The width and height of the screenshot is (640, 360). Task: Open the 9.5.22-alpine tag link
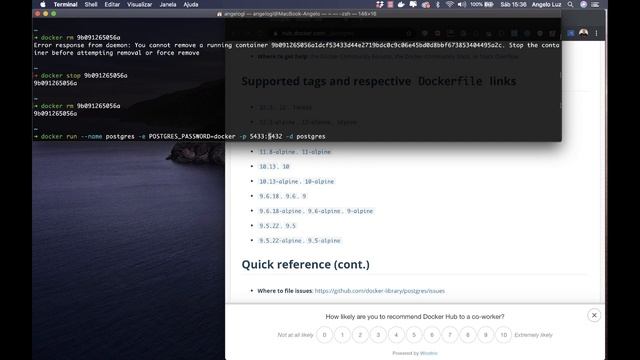click(281, 240)
